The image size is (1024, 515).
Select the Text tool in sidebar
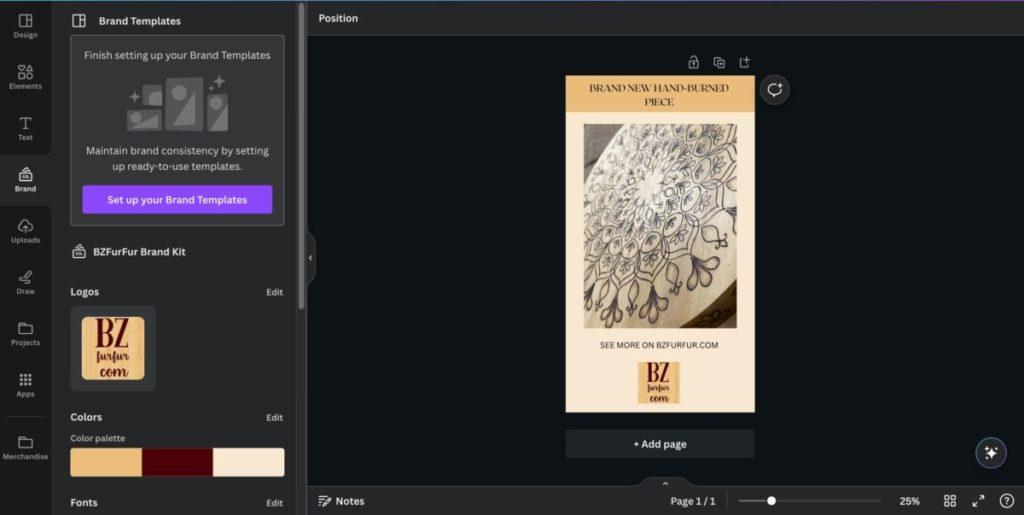25,127
